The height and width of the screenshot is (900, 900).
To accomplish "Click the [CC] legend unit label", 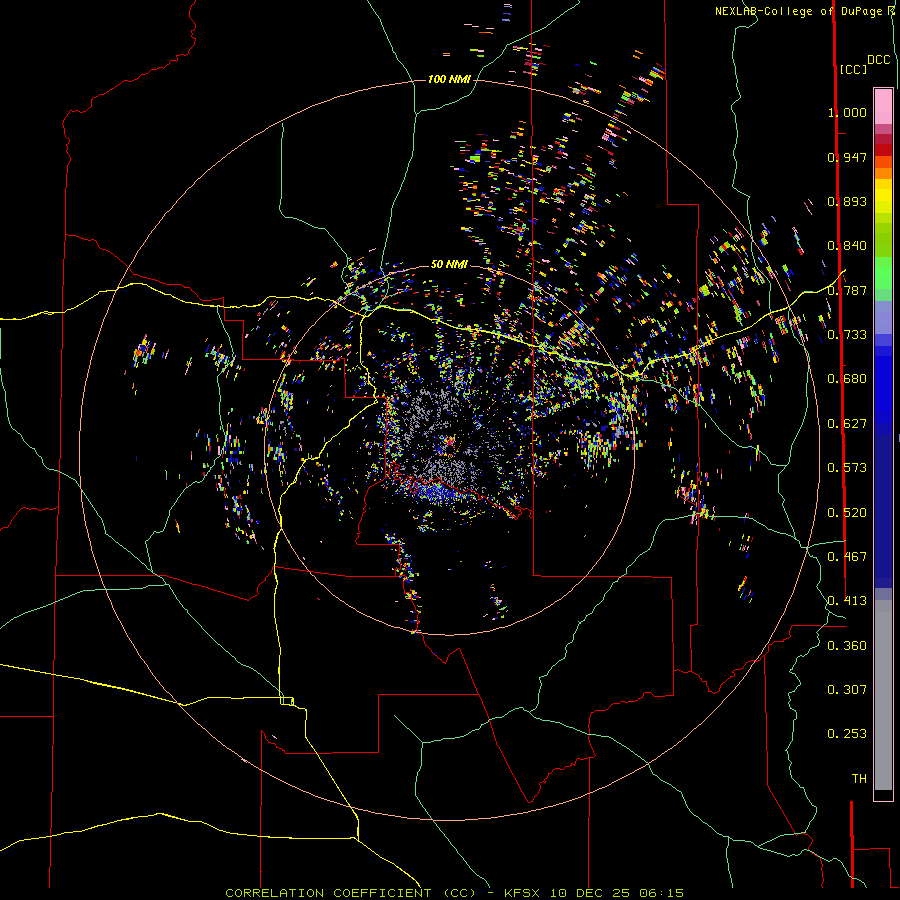I will click(853, 69).
